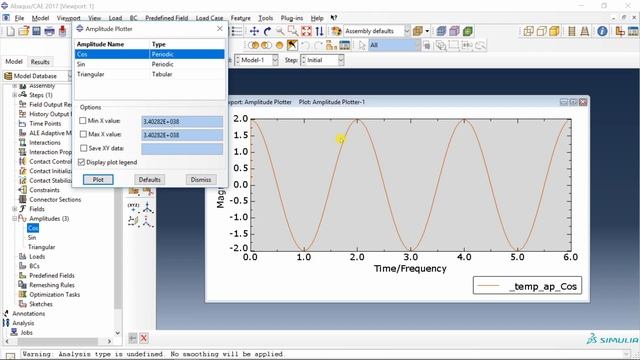Image resolution: width=640 pixels, height=360 pixels.
Task: Click the Defaults button
Action: 149,180
